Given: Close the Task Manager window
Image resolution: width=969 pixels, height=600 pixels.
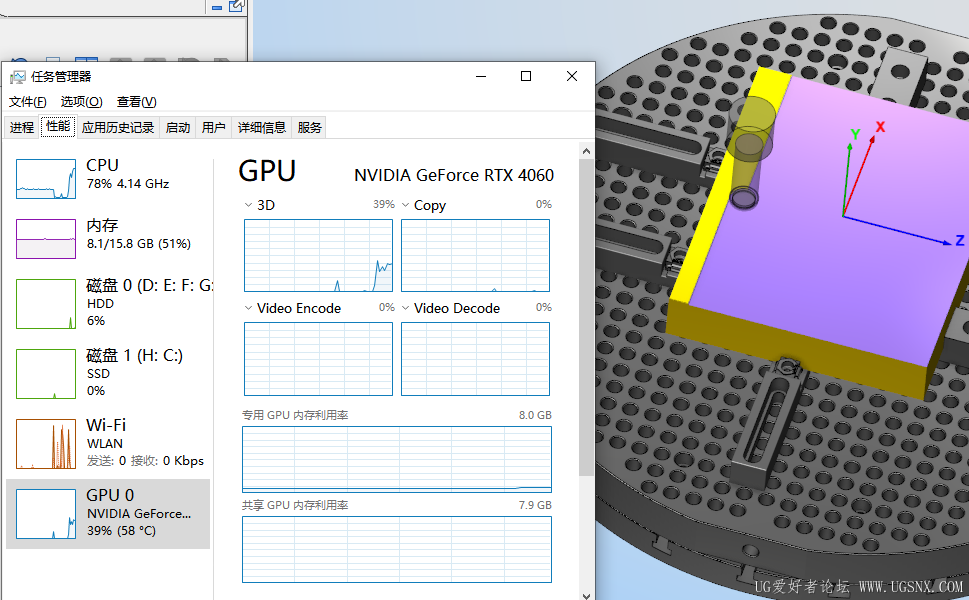Looking at the screenshot, I should 572,77.
